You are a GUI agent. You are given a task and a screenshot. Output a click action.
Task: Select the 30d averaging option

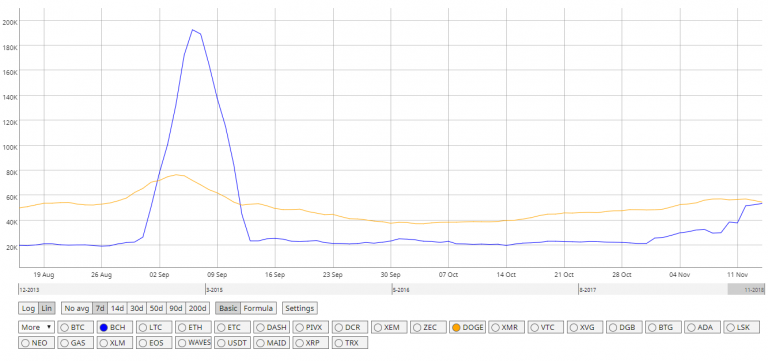click(x=137, y=309)
